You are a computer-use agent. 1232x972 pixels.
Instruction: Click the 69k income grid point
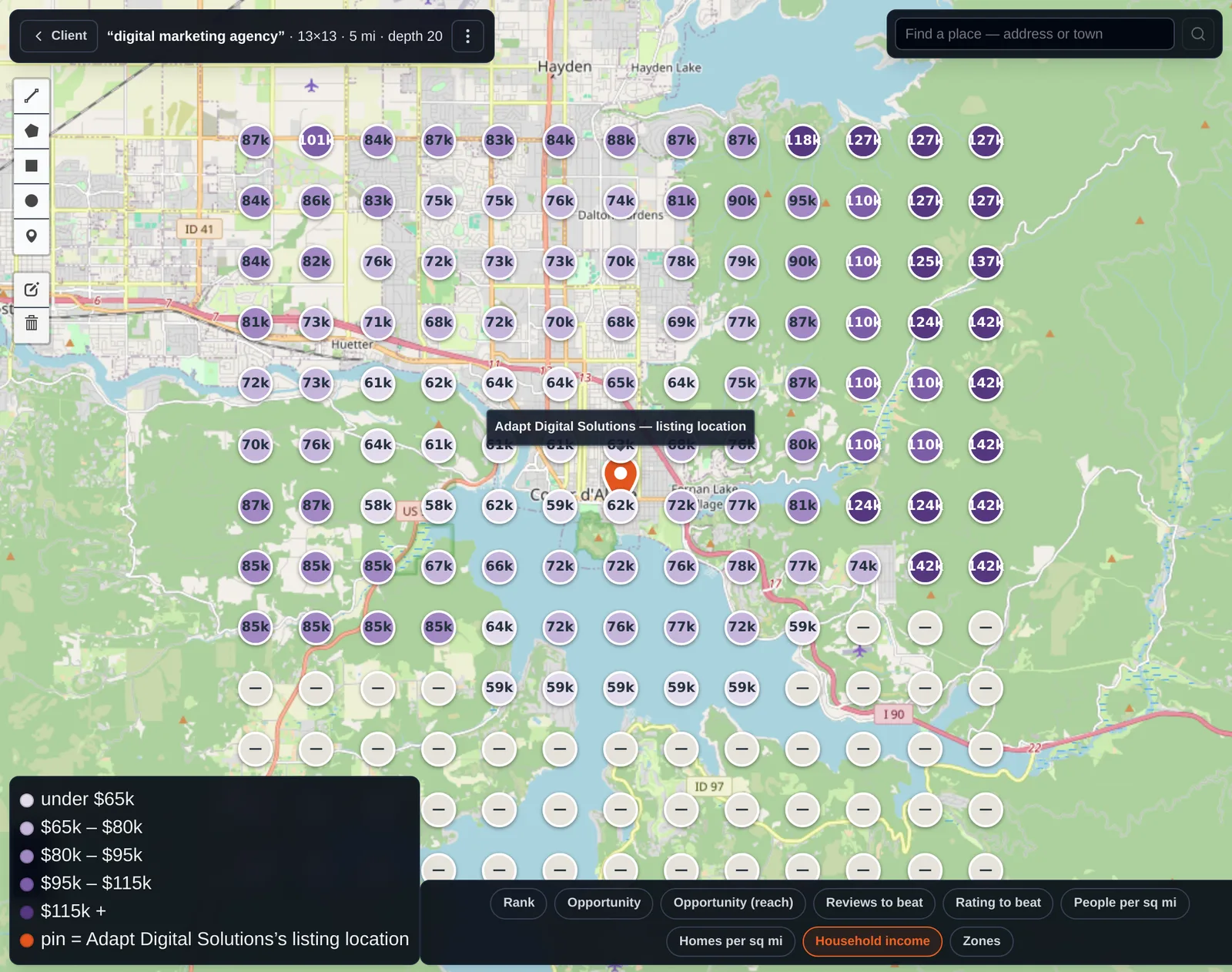(681, 323)
